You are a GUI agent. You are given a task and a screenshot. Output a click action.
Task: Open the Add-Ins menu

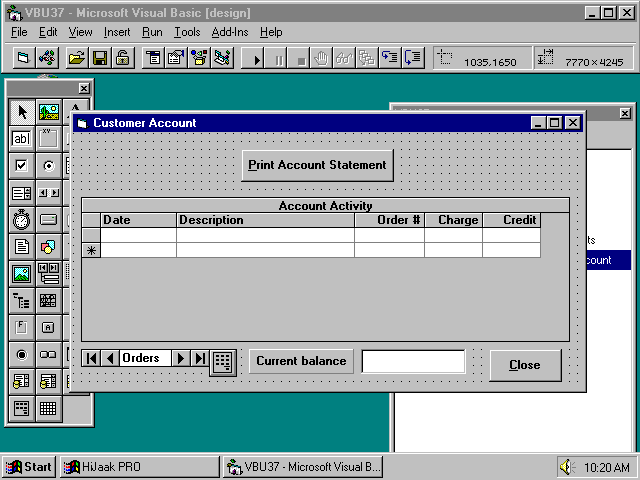point(230,32)
